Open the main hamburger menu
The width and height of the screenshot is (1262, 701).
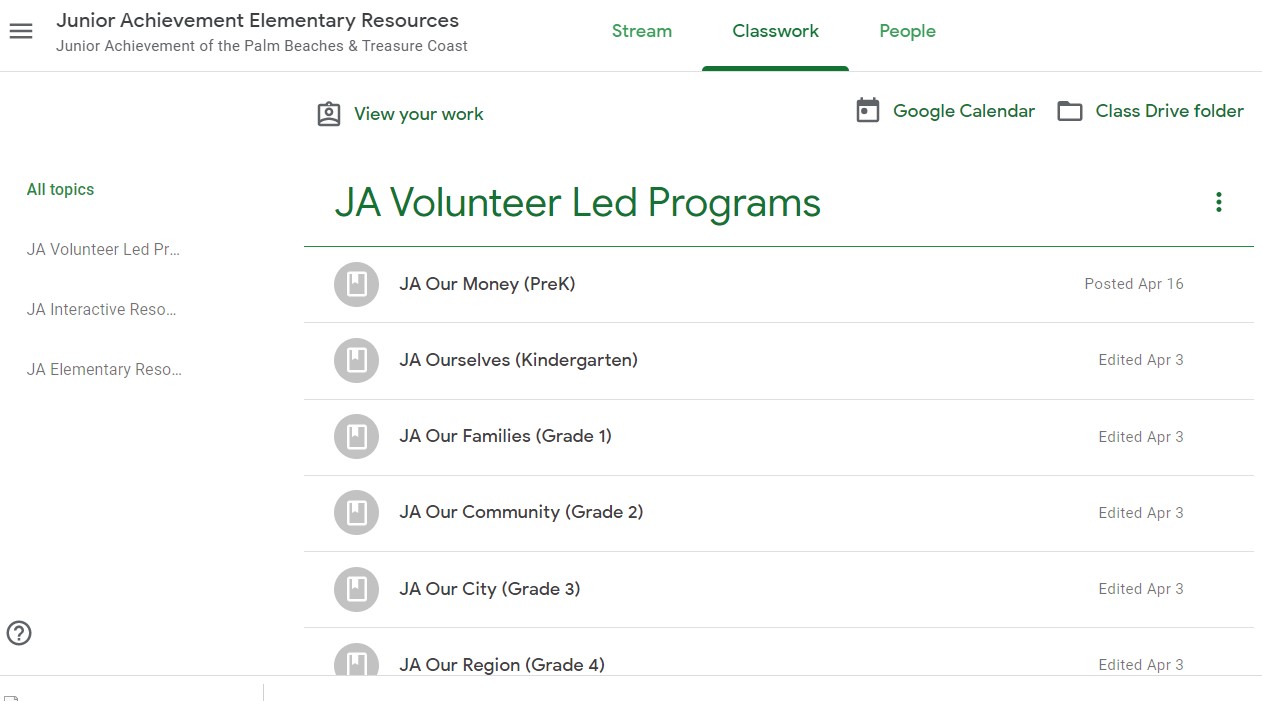pos(21,31)
